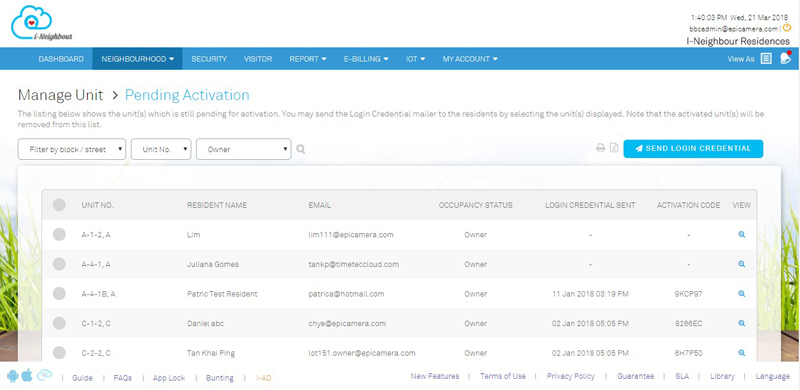Click the Send Login Credential button
Viewport: 800px width, 390px height.
tap(693, 149)
